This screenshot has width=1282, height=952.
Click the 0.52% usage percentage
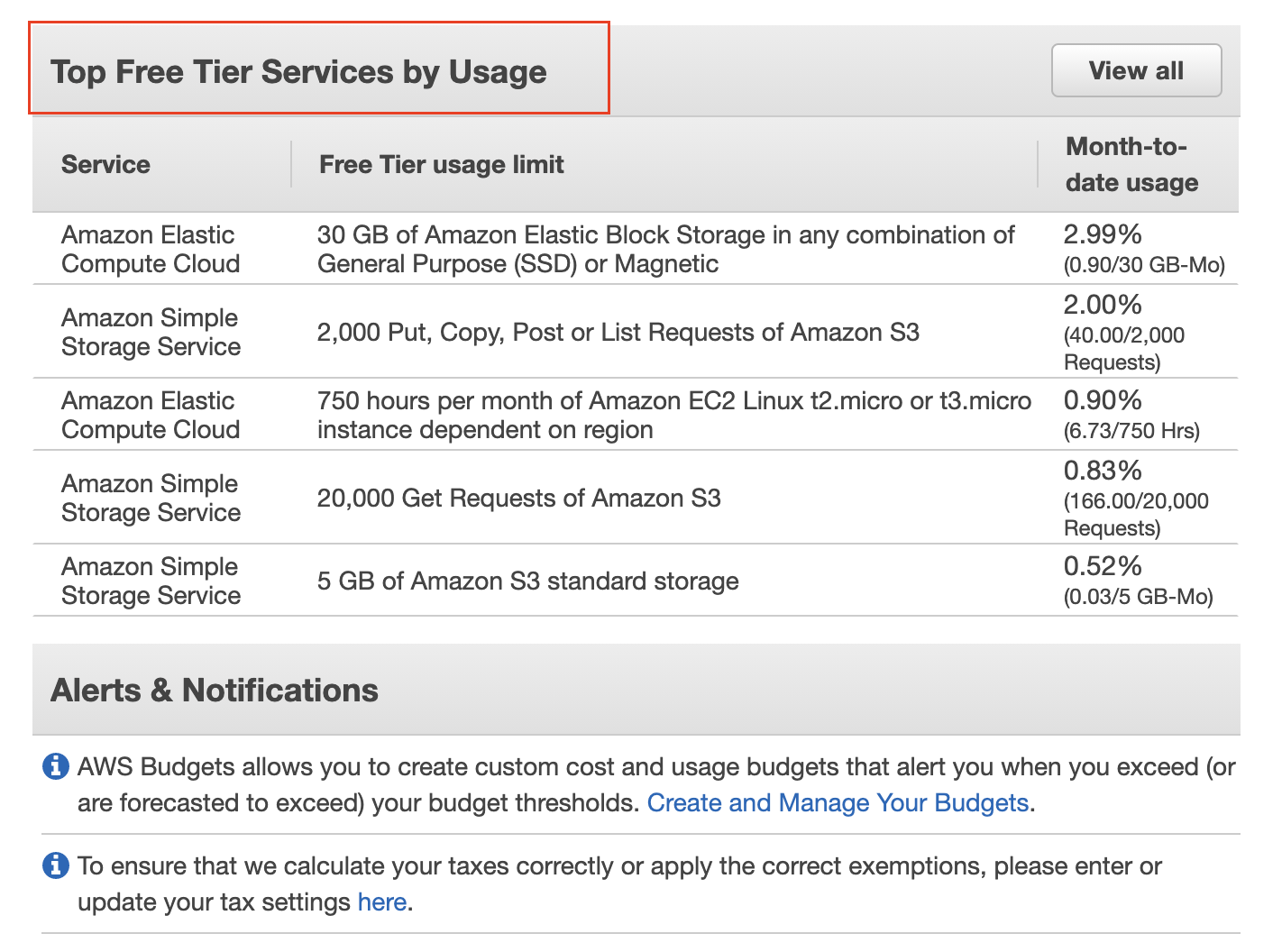pyautogui.click(x=1101, y=566)
